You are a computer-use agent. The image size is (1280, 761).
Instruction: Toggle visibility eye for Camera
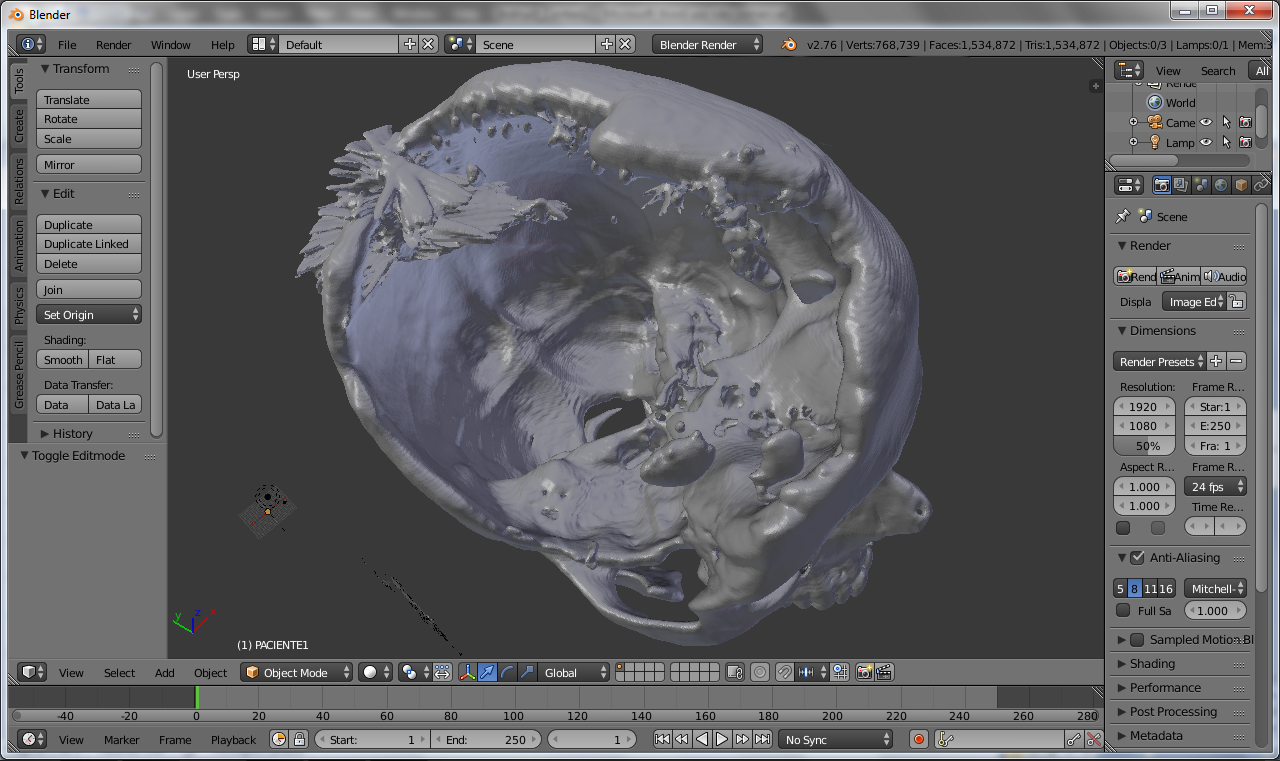pyautogui.click(x=1206, y=122)
